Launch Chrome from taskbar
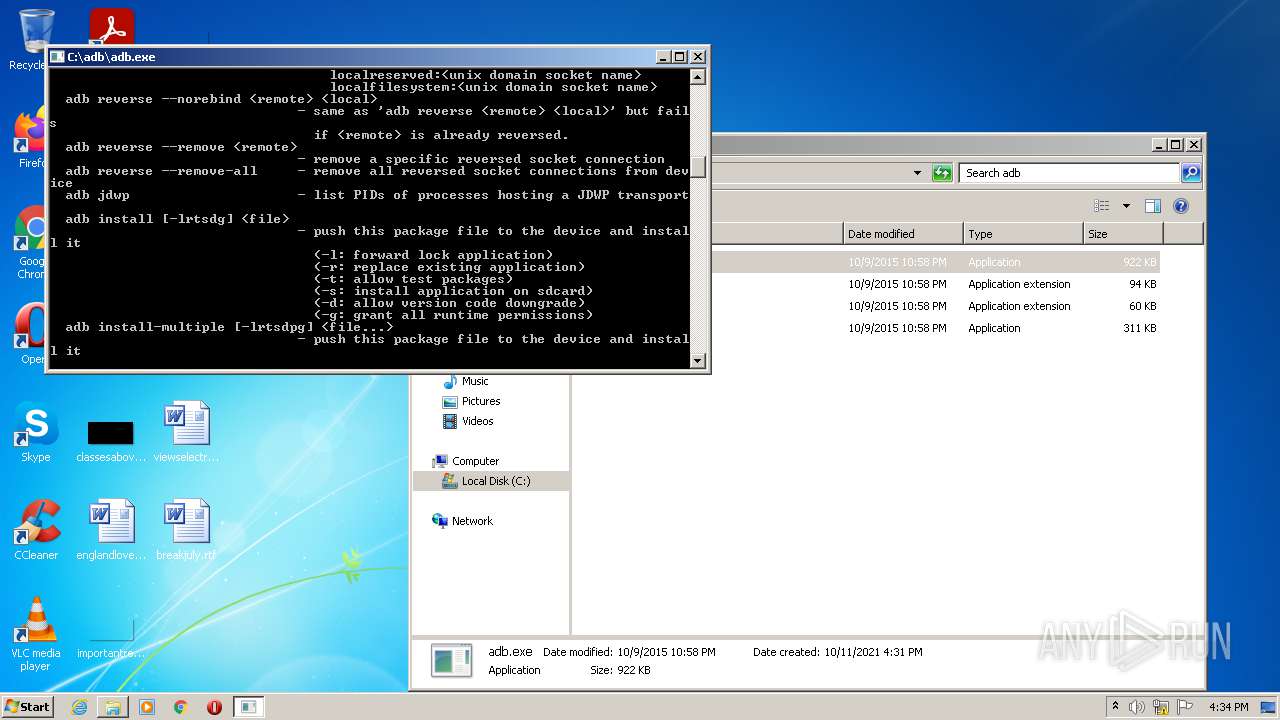The height and width of the screenshot is (720, 1280). (x=181, y=707)
